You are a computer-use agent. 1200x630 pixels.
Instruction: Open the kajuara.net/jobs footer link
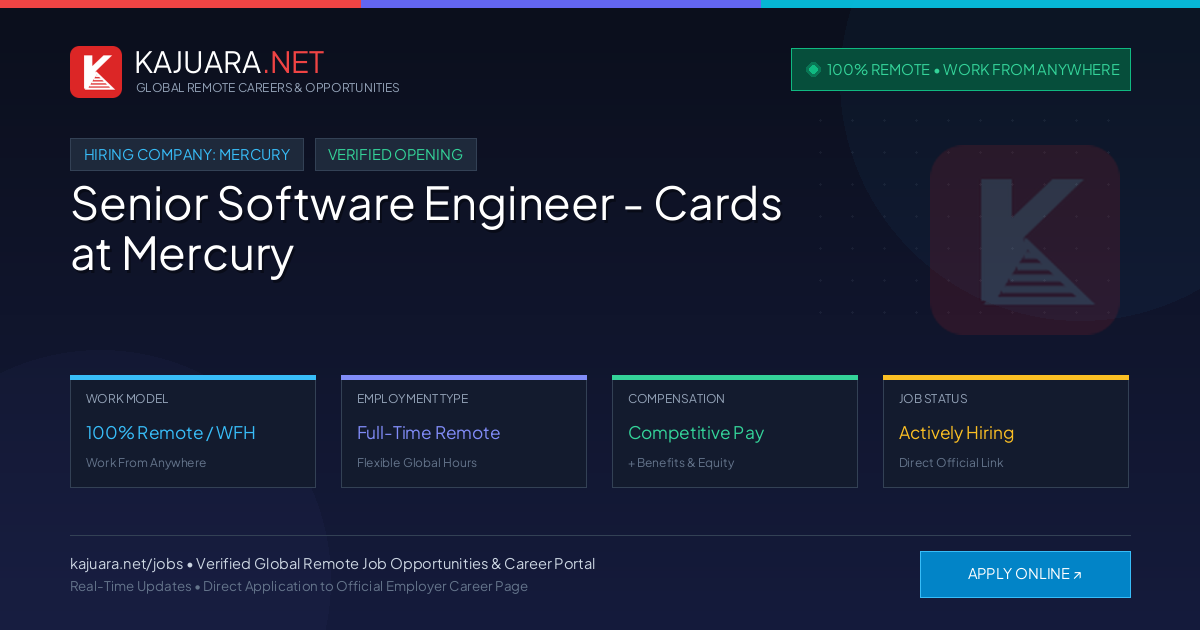[x=126, y=564]
